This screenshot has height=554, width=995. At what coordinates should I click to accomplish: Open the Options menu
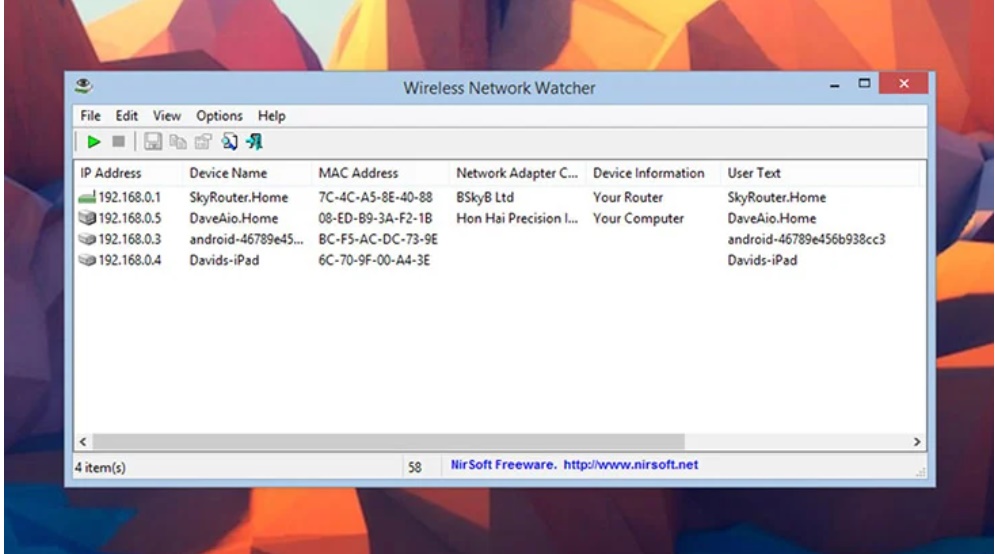click(219, 116)
